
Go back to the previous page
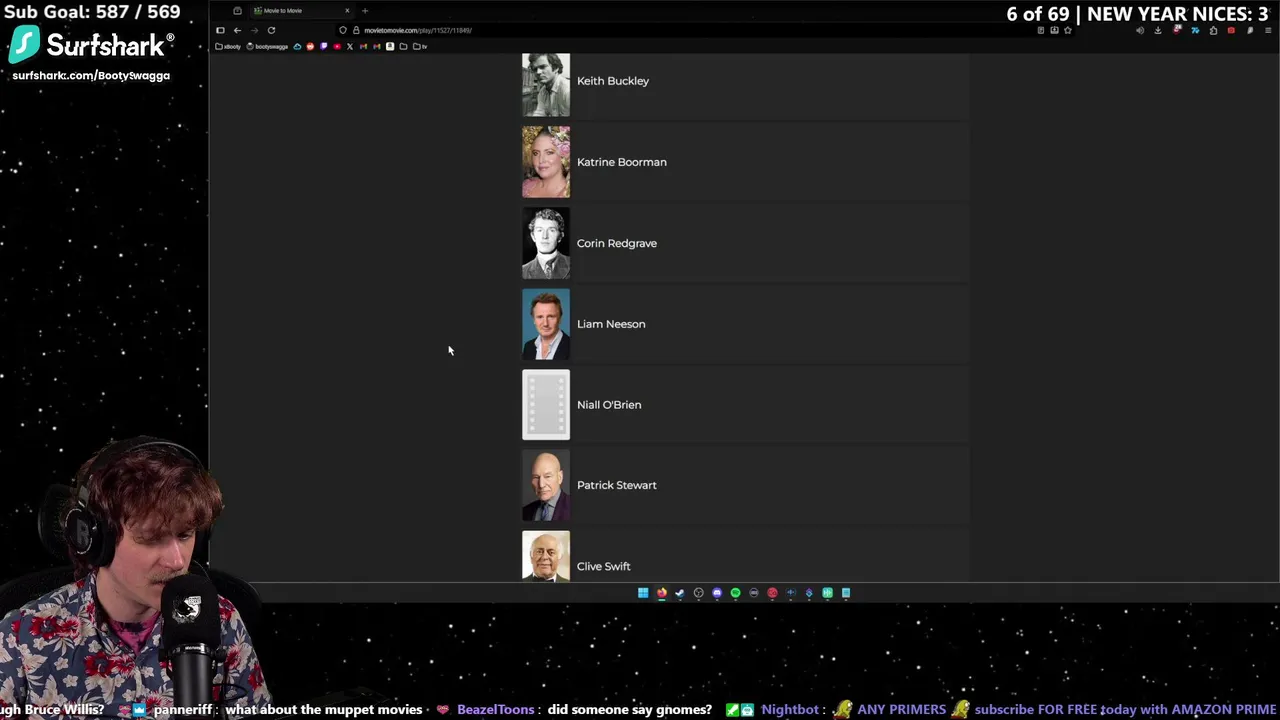pos(237,30)
